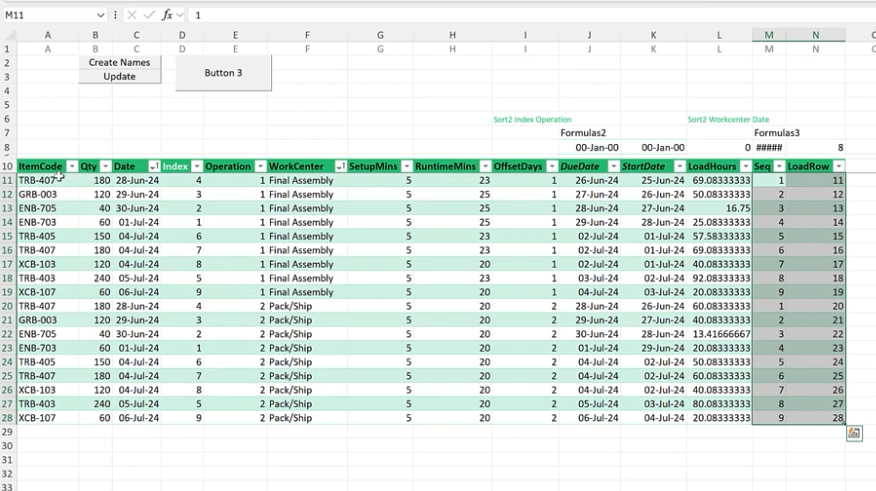The width and height of the screenshot is (876, 491).
Task: Cancel formula entry with the X icon
Action: [131, 15]
